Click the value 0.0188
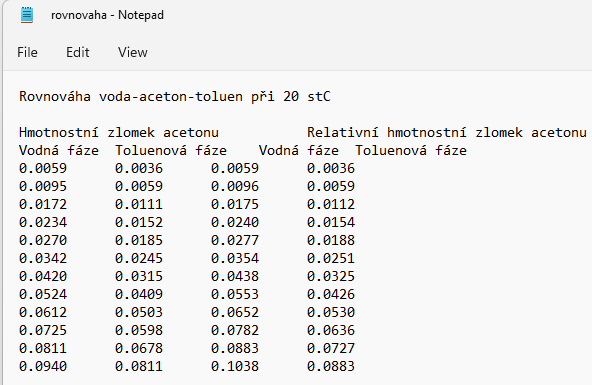The height and width of the screenshot is (385, 592). pyautogui.click(x=331, y=240)
